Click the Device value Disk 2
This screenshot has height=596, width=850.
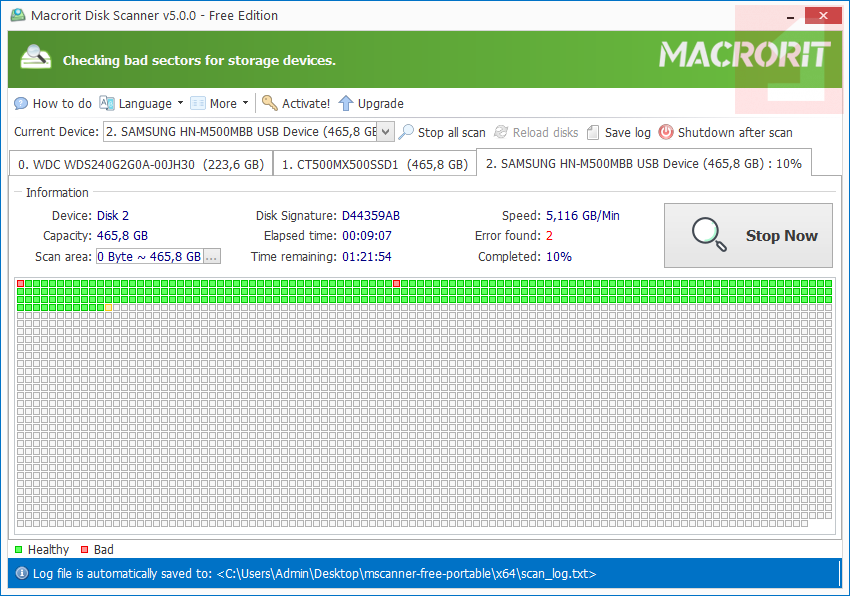pyautogui.click(x=113, y=216)
